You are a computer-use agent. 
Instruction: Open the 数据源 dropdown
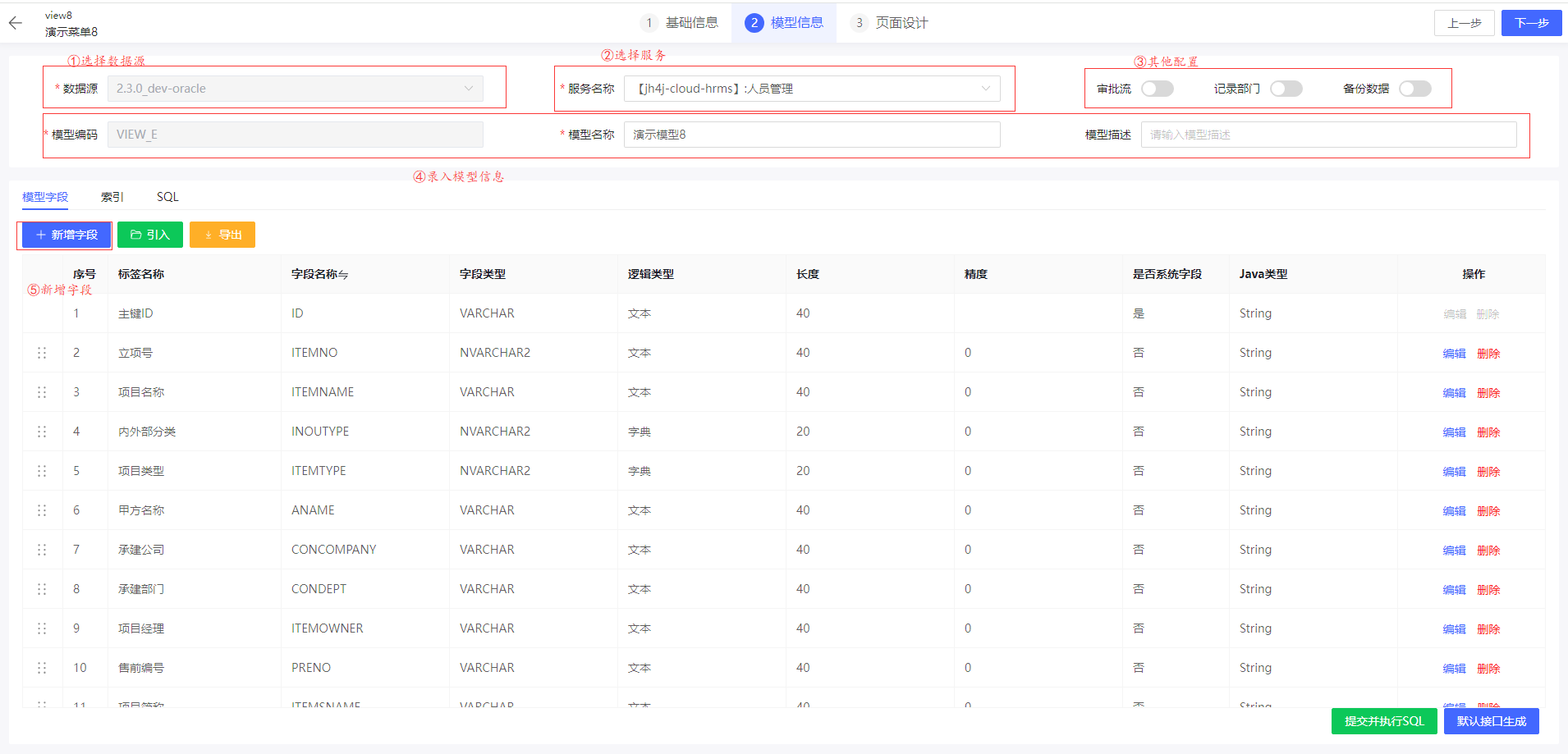tap(296, 89)
